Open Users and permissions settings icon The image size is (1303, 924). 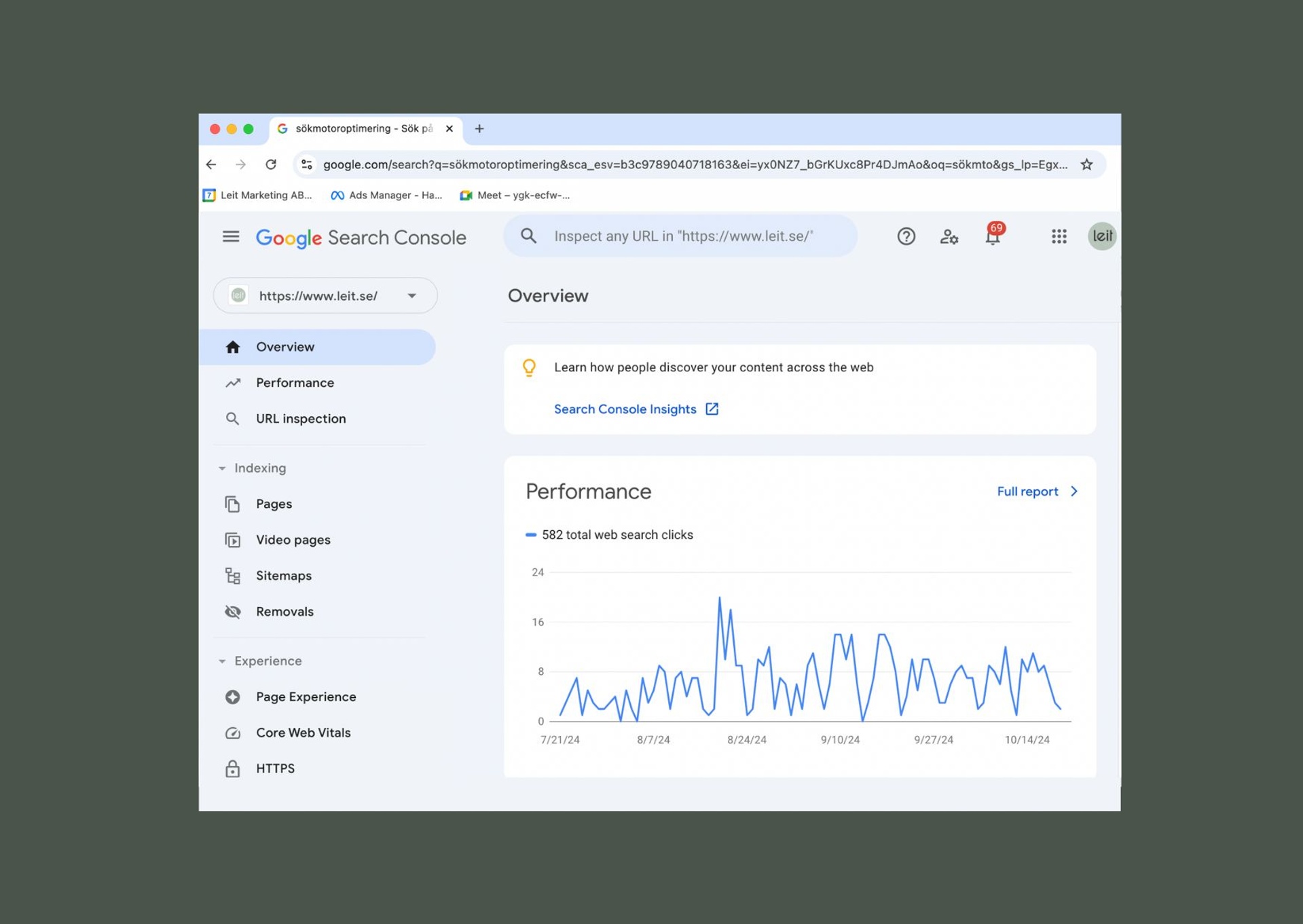[949, 236]
